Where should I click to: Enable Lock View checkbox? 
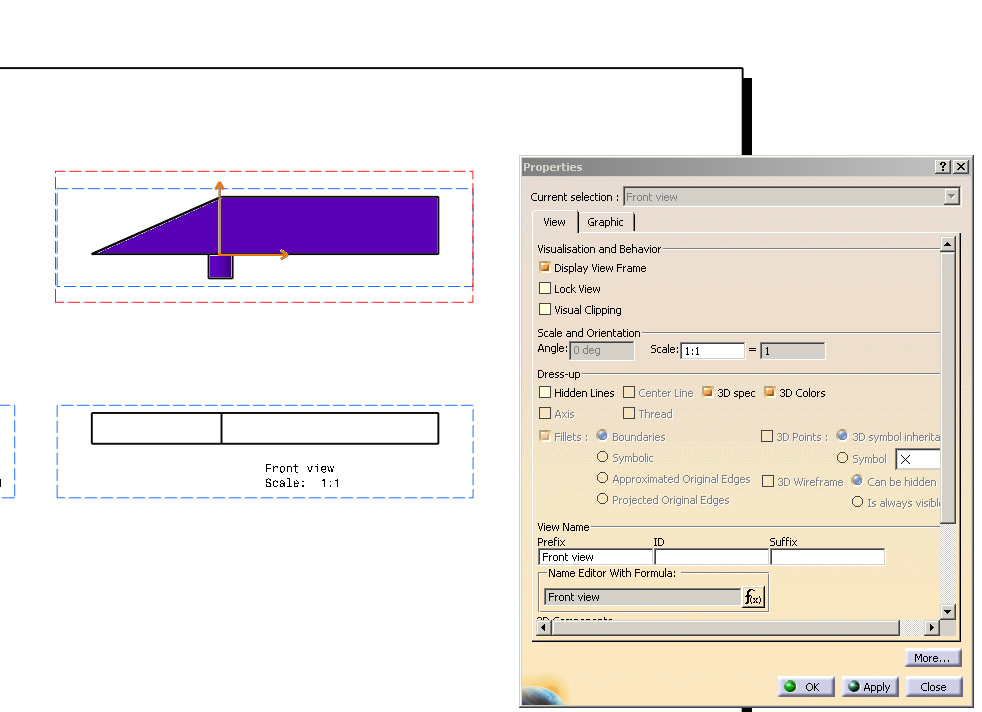point(545,289)
